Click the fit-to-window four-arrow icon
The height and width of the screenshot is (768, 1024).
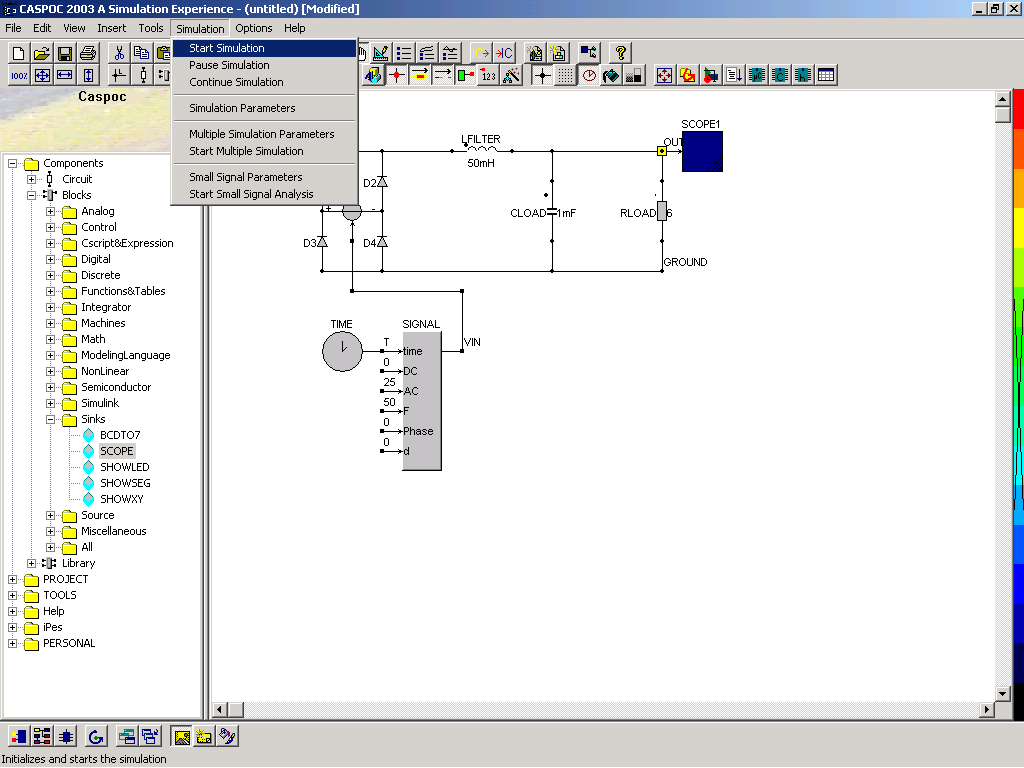click(42, 76)
